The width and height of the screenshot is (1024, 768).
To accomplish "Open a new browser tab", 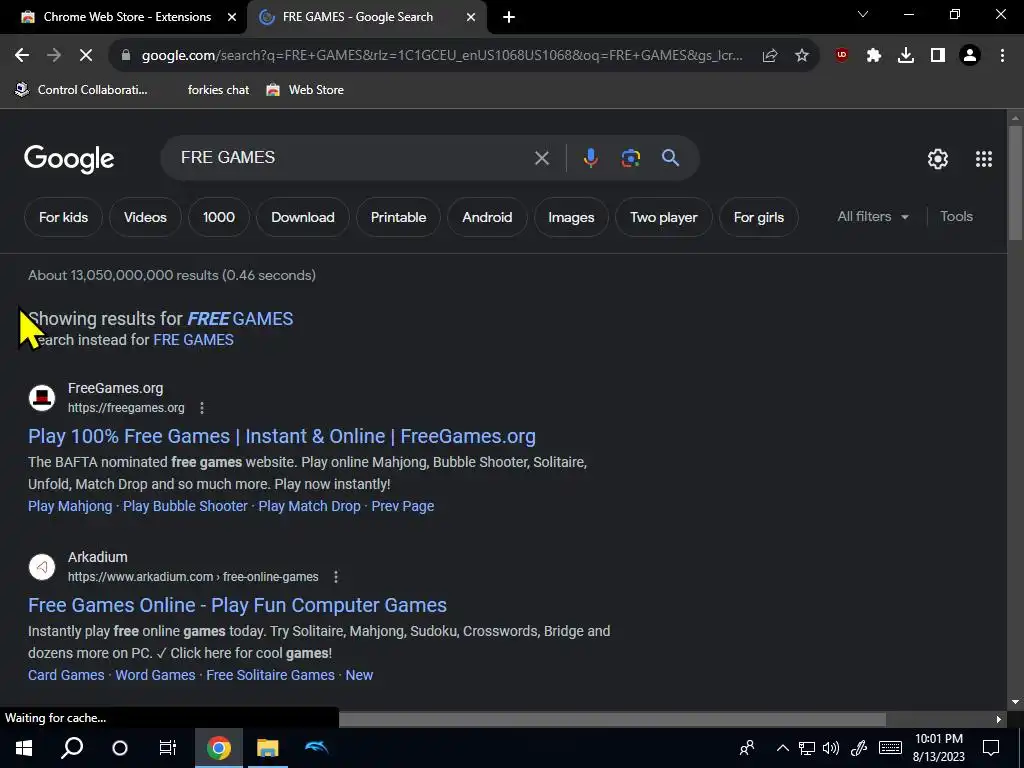I will coord(509,18).
